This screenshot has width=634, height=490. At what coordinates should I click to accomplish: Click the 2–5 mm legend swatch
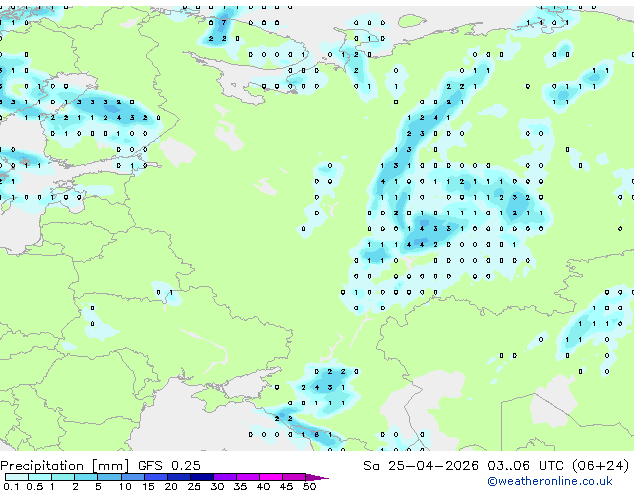click(86, 477)
